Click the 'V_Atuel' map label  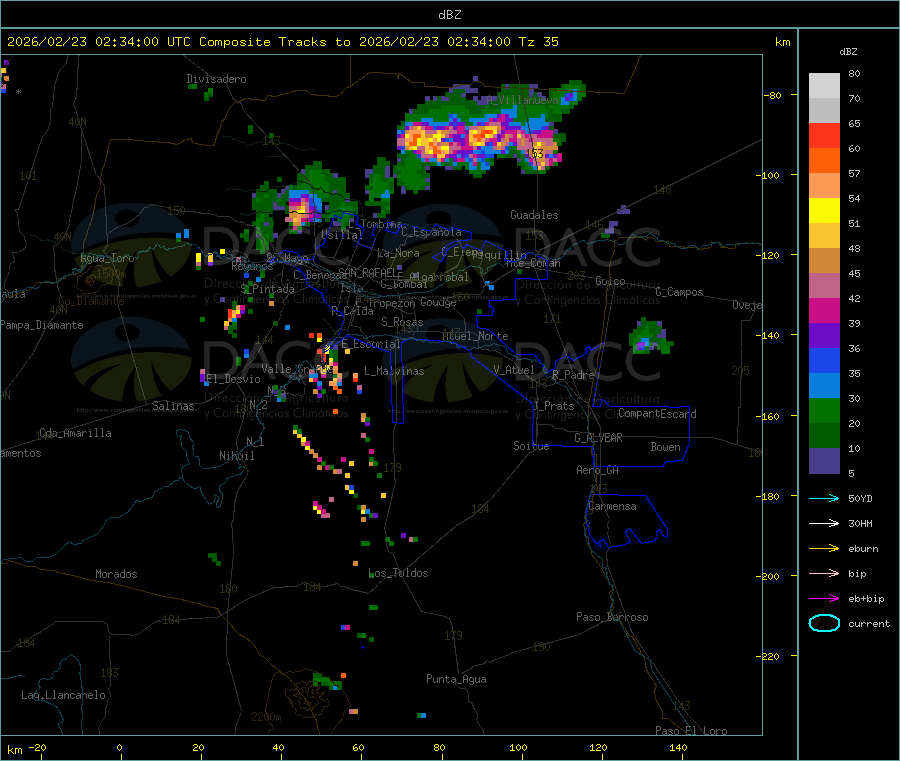514,370
